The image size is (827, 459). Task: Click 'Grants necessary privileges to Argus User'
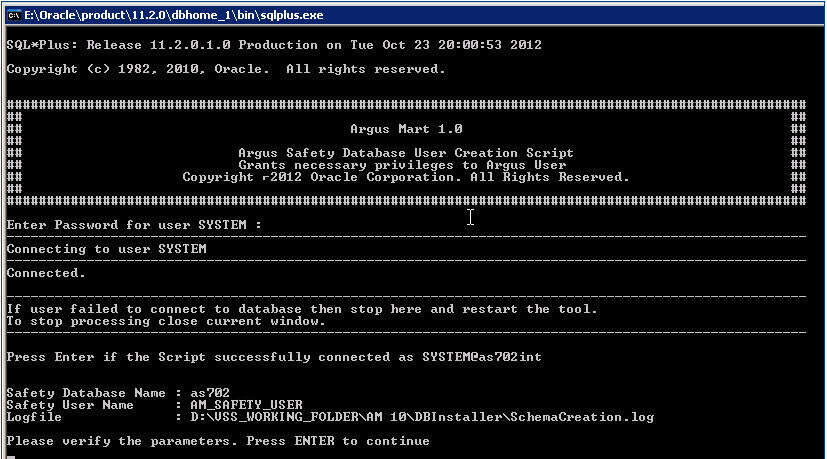coord(402,165)
